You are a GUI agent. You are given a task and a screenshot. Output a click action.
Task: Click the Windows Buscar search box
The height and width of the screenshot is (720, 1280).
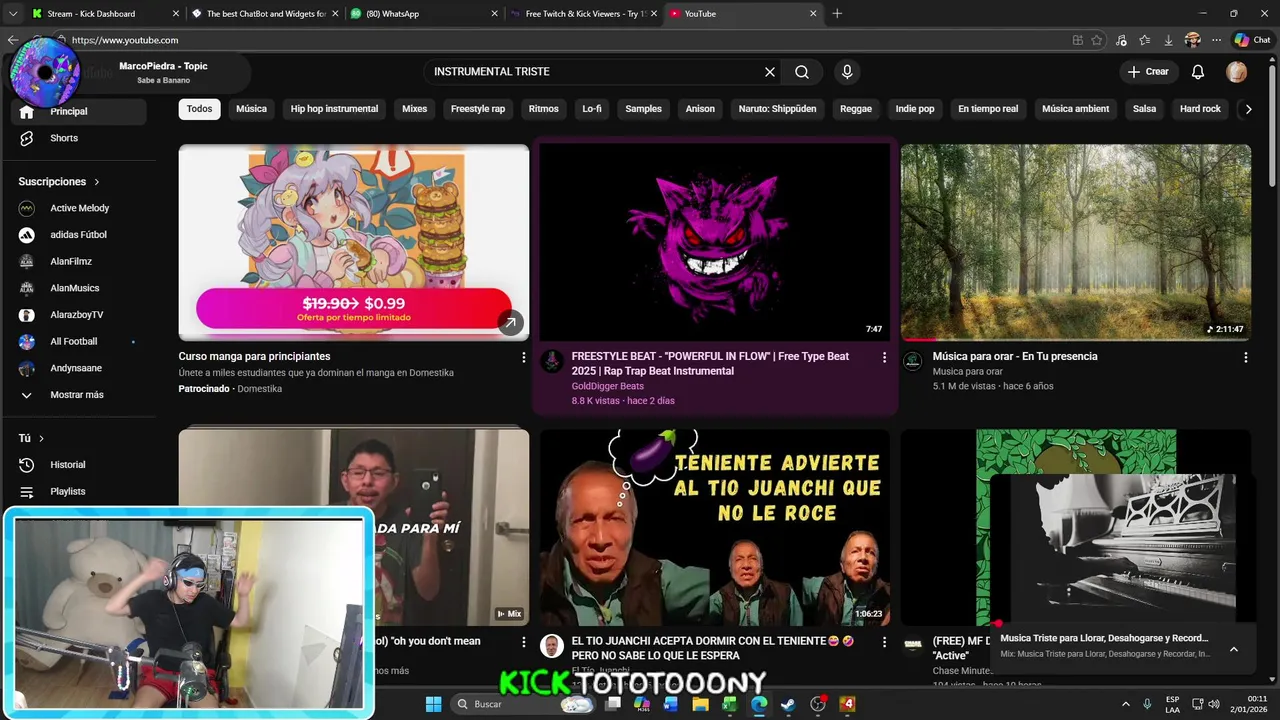[x=520, y=704]
